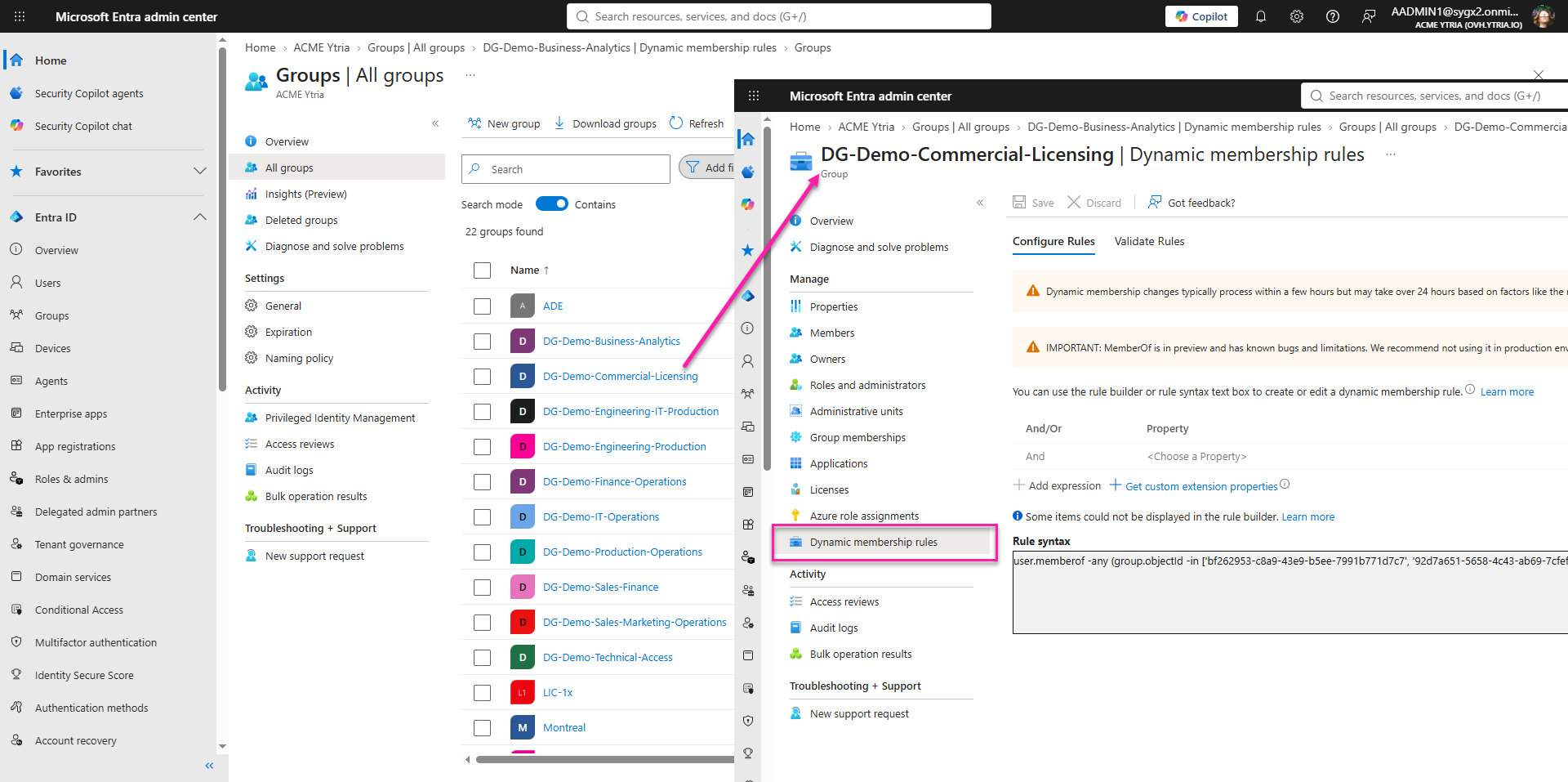Check the box for DG-Demo-Business-Analytics
This screenshot has width=1568, height=782.
tap(483, 342)
